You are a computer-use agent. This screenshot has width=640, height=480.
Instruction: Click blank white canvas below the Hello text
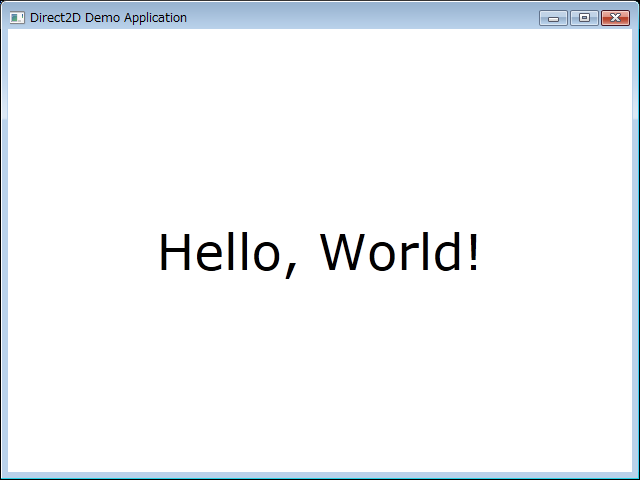tap(320, 380)
